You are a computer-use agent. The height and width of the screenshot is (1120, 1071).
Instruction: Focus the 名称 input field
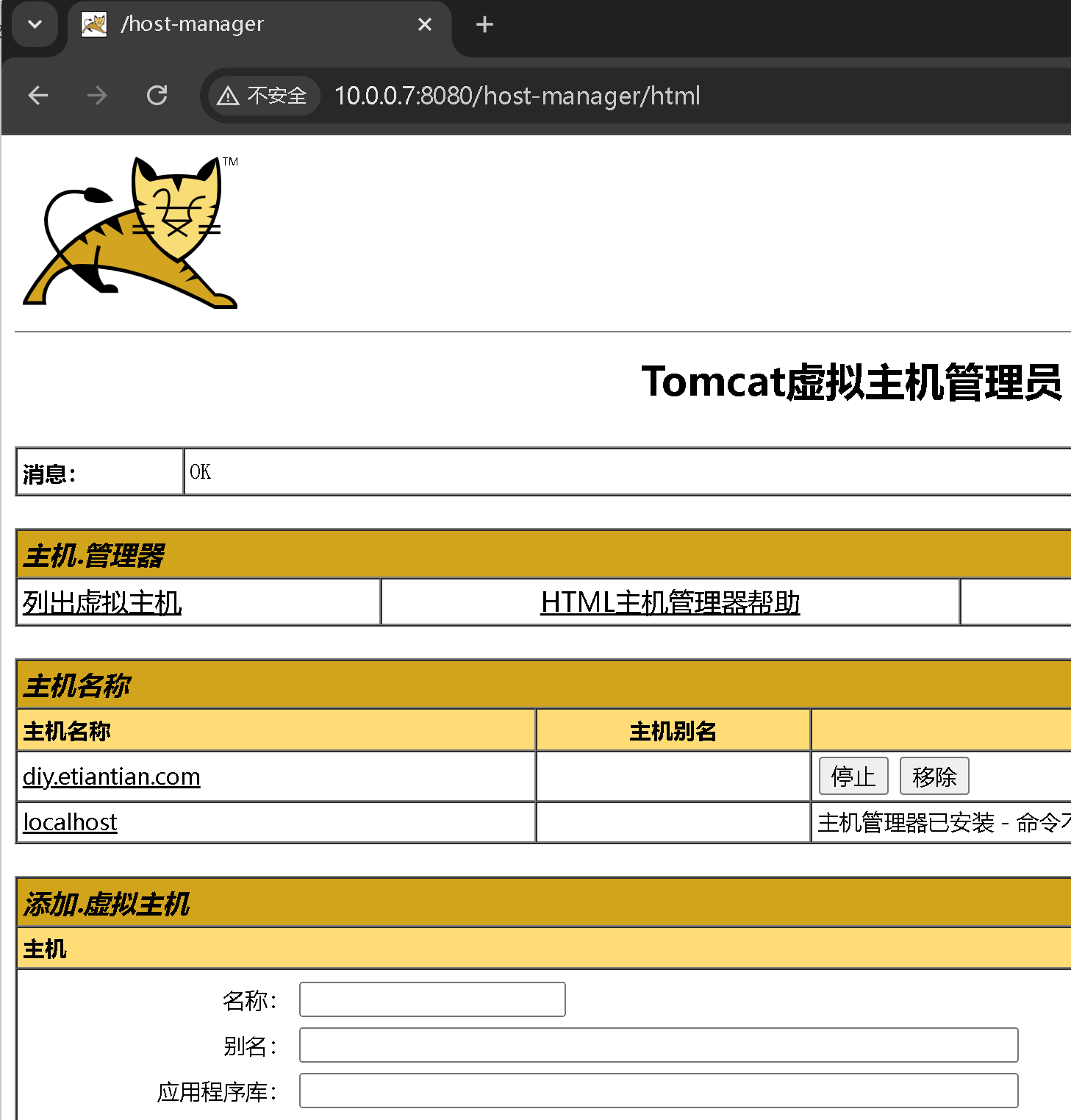(x=432, y=999)
